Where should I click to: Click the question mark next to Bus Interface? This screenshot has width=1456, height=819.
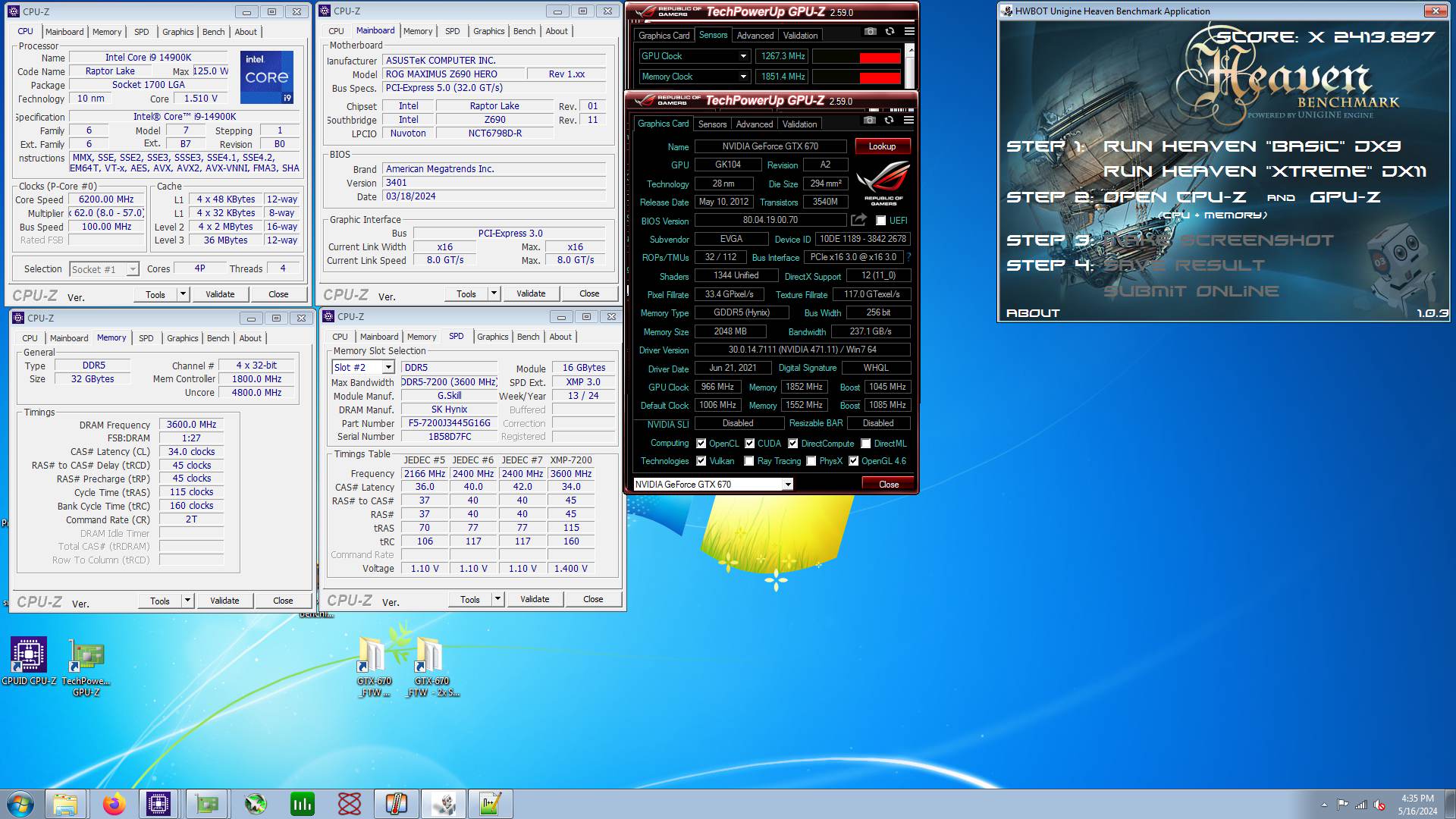click(908, 257)
